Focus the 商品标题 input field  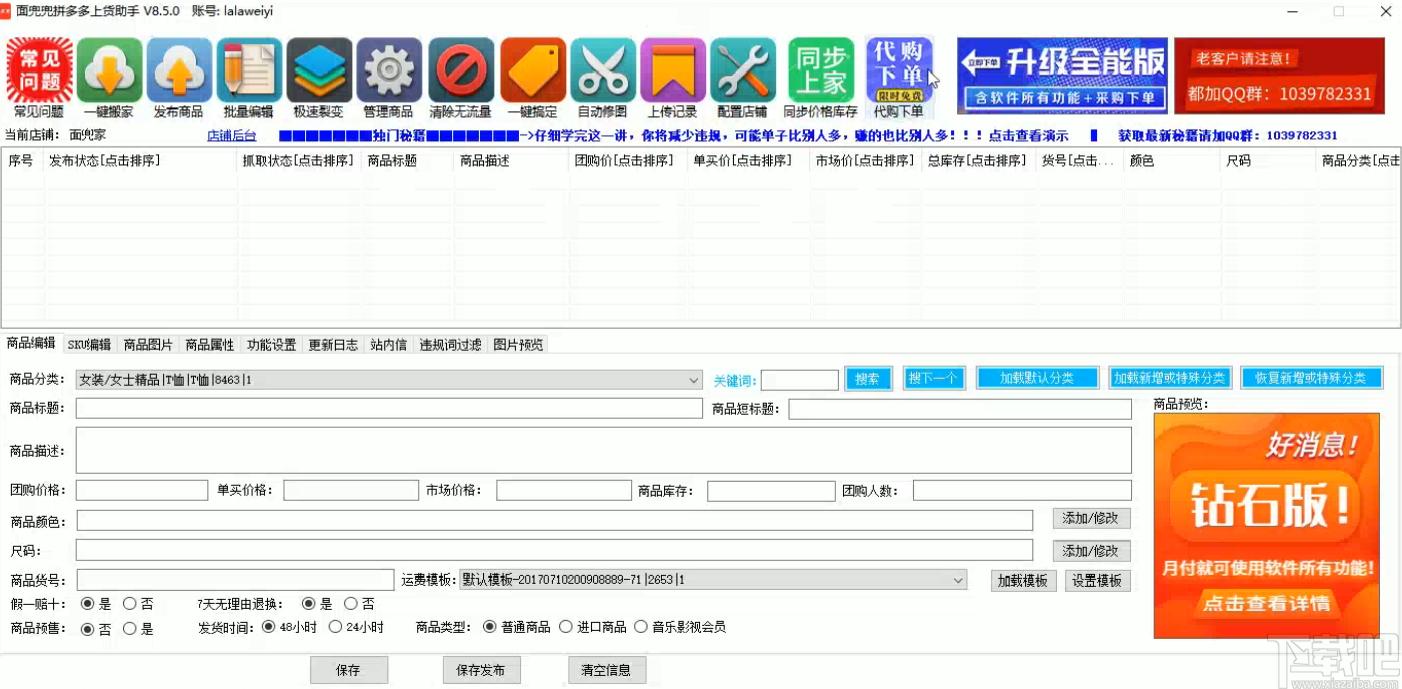click(x=389, y=408)
